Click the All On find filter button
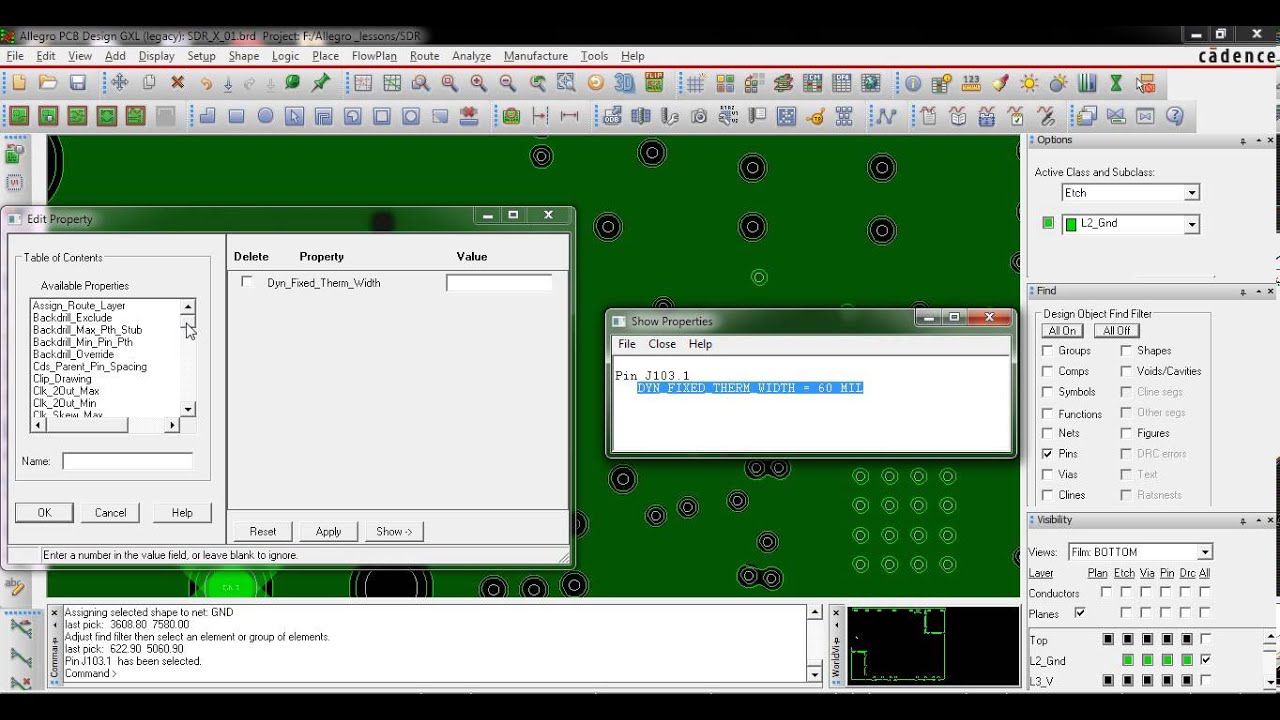Screen dimensions: 1280x720 1062,331
